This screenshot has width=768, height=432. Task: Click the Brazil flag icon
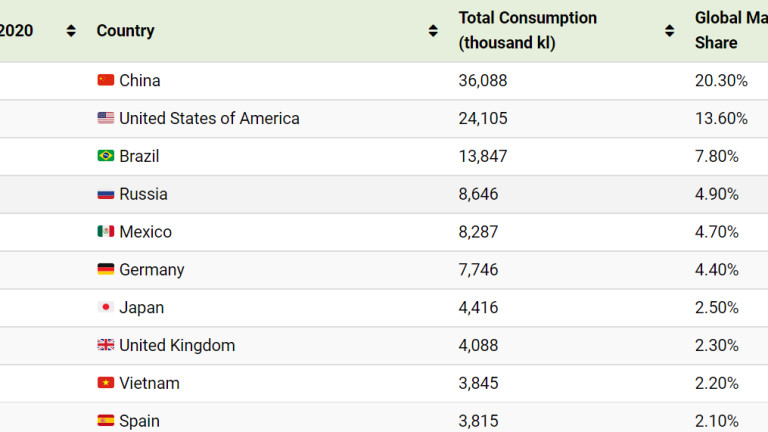point(105,156)
